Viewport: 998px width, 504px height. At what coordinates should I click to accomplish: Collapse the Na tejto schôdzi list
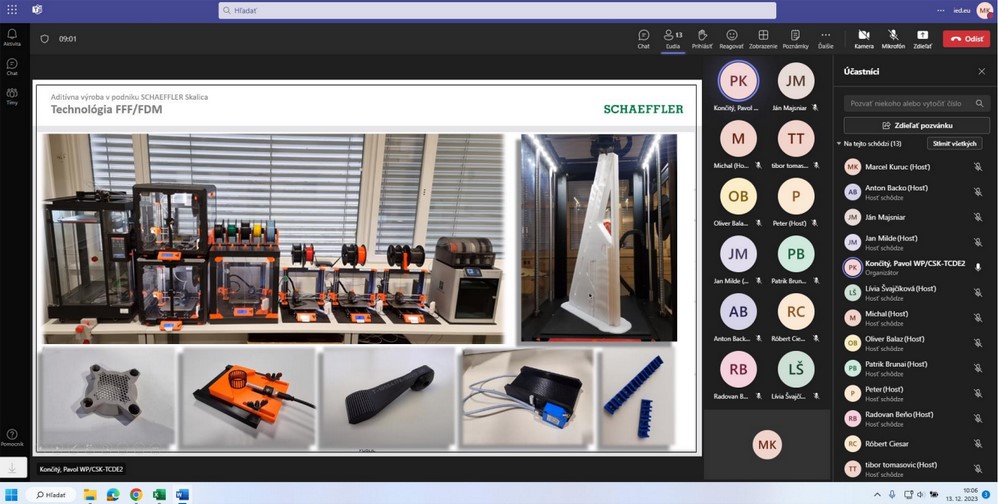839,144
